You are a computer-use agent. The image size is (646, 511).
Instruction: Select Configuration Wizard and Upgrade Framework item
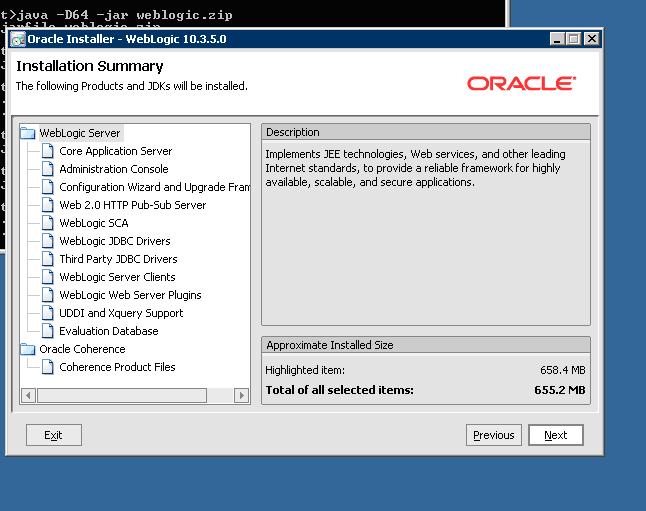(x=154, y=187)
